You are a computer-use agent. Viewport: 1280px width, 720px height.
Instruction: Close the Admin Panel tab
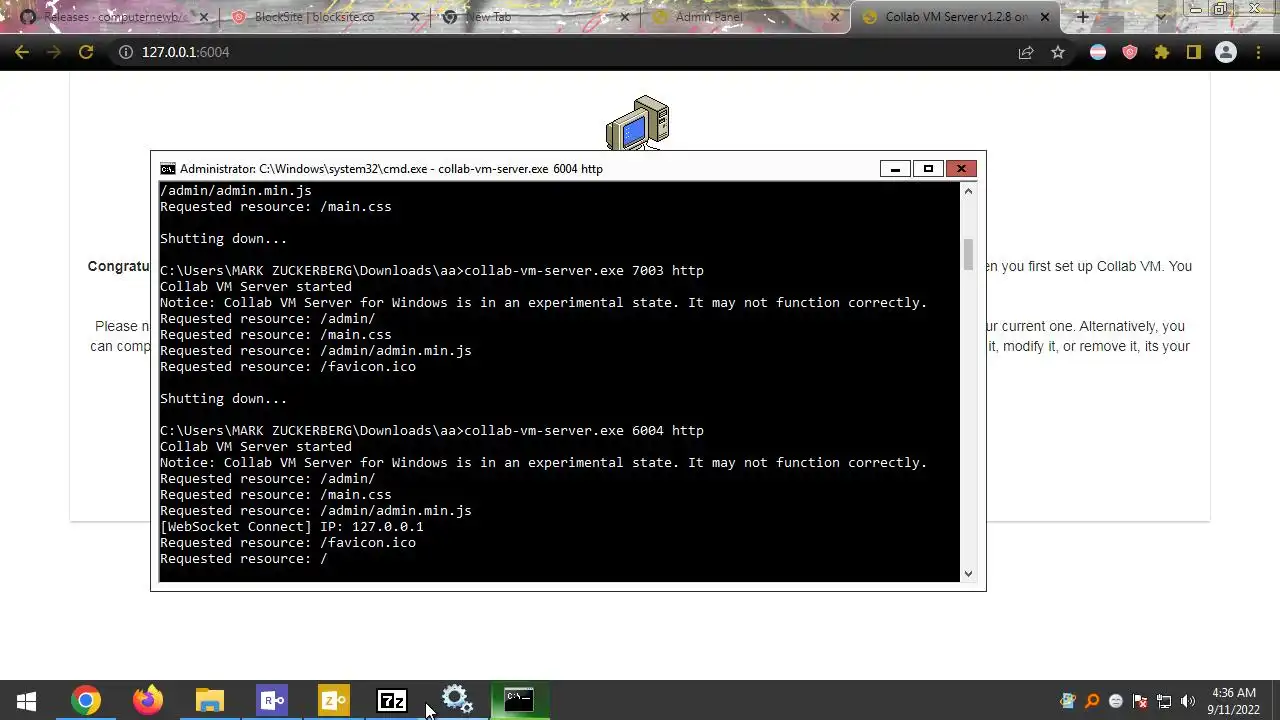tap(835, 17)
